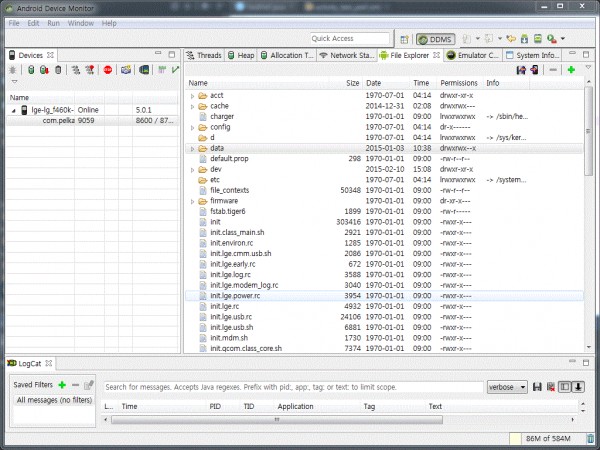Viewport: 600px width, 450px height.
Task: Select All messages (no filters) filter
Action: coord(54,400)
